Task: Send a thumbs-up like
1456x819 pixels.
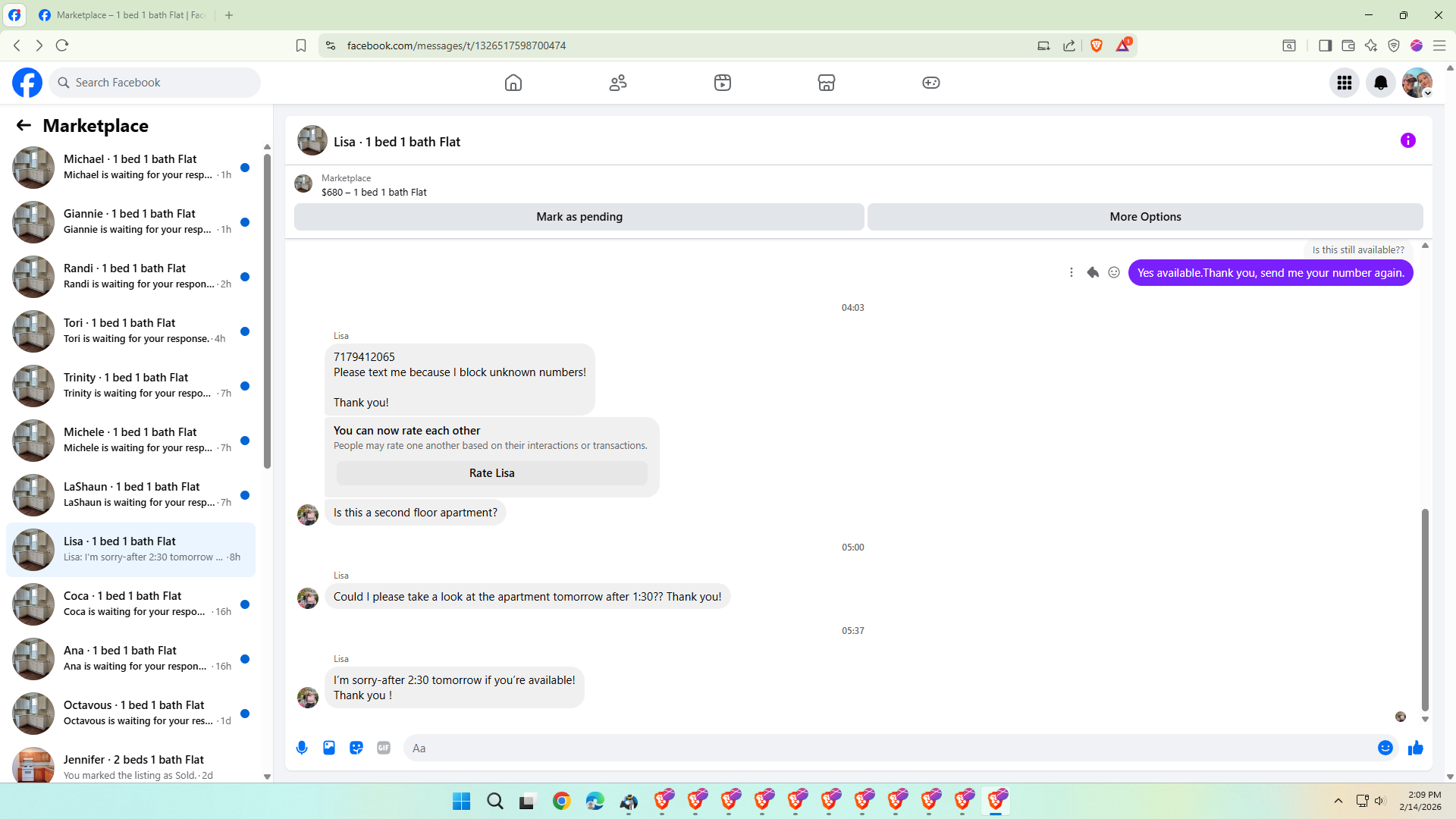Action: click(1415, 748)
